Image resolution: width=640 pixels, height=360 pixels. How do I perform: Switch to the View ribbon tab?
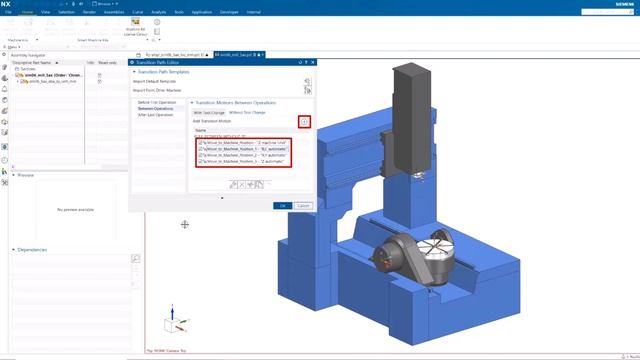(45, 12)
